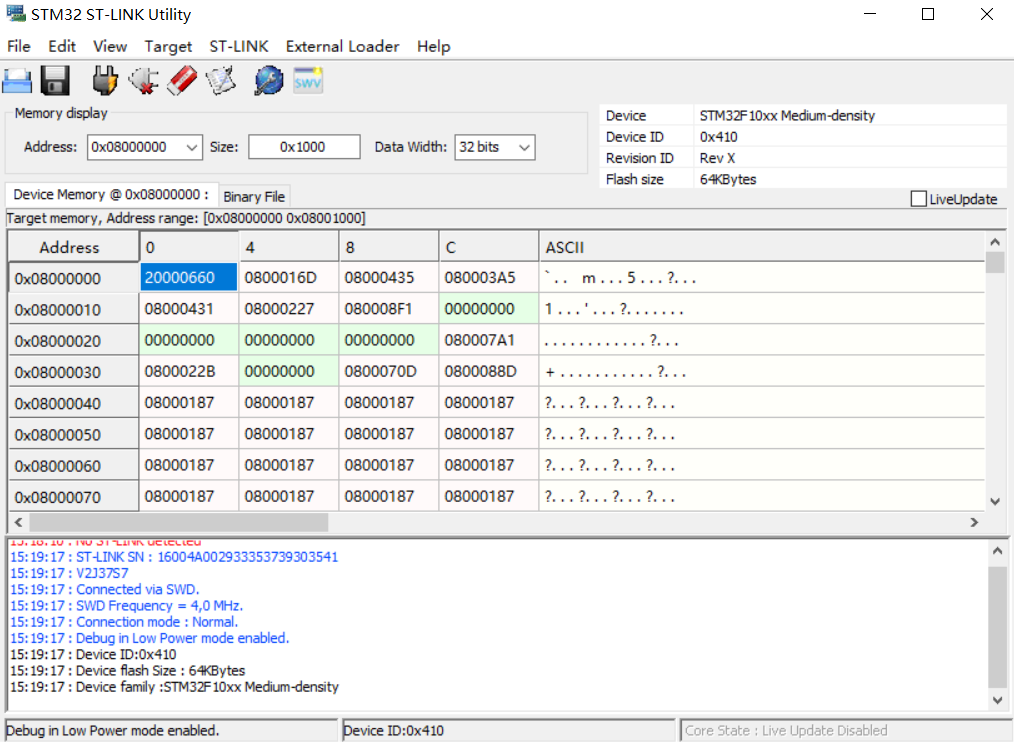Select row address 0x08000020
This screenshot has width=1014, height=742.
(x=73, y=340)
